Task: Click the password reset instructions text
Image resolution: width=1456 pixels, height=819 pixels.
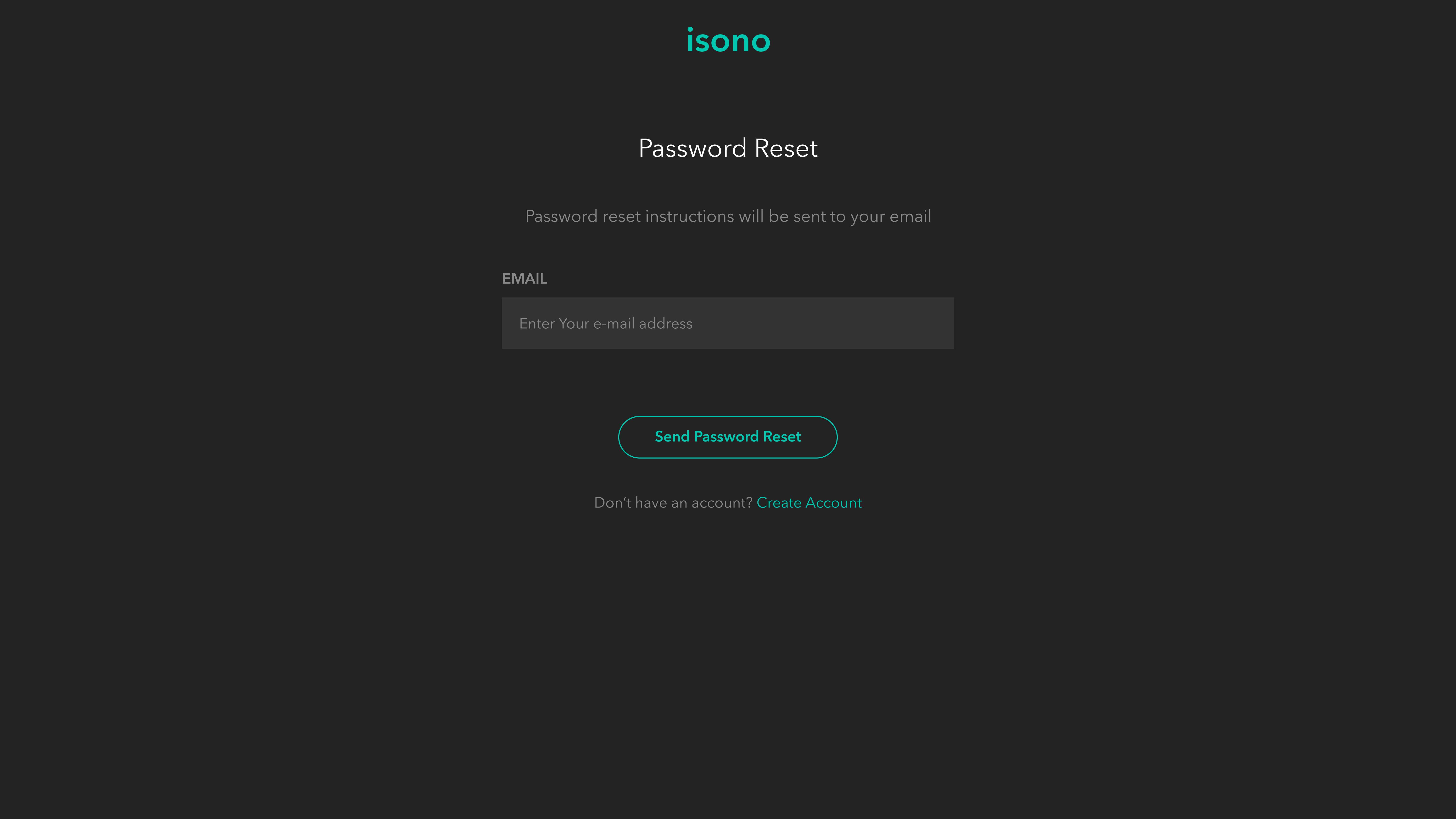Action: pos(727,216)
